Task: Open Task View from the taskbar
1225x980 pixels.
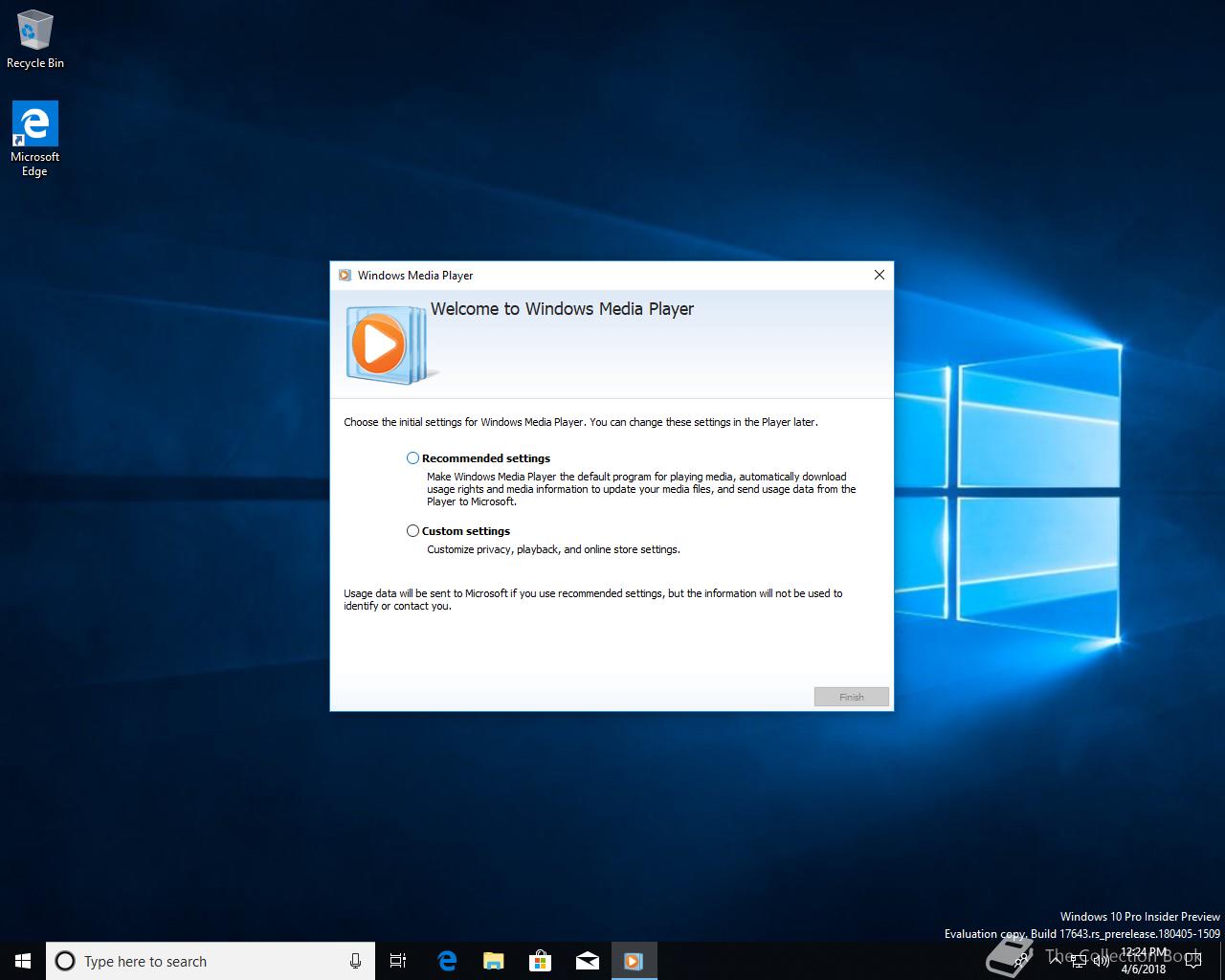Action: tap(398, 961)
